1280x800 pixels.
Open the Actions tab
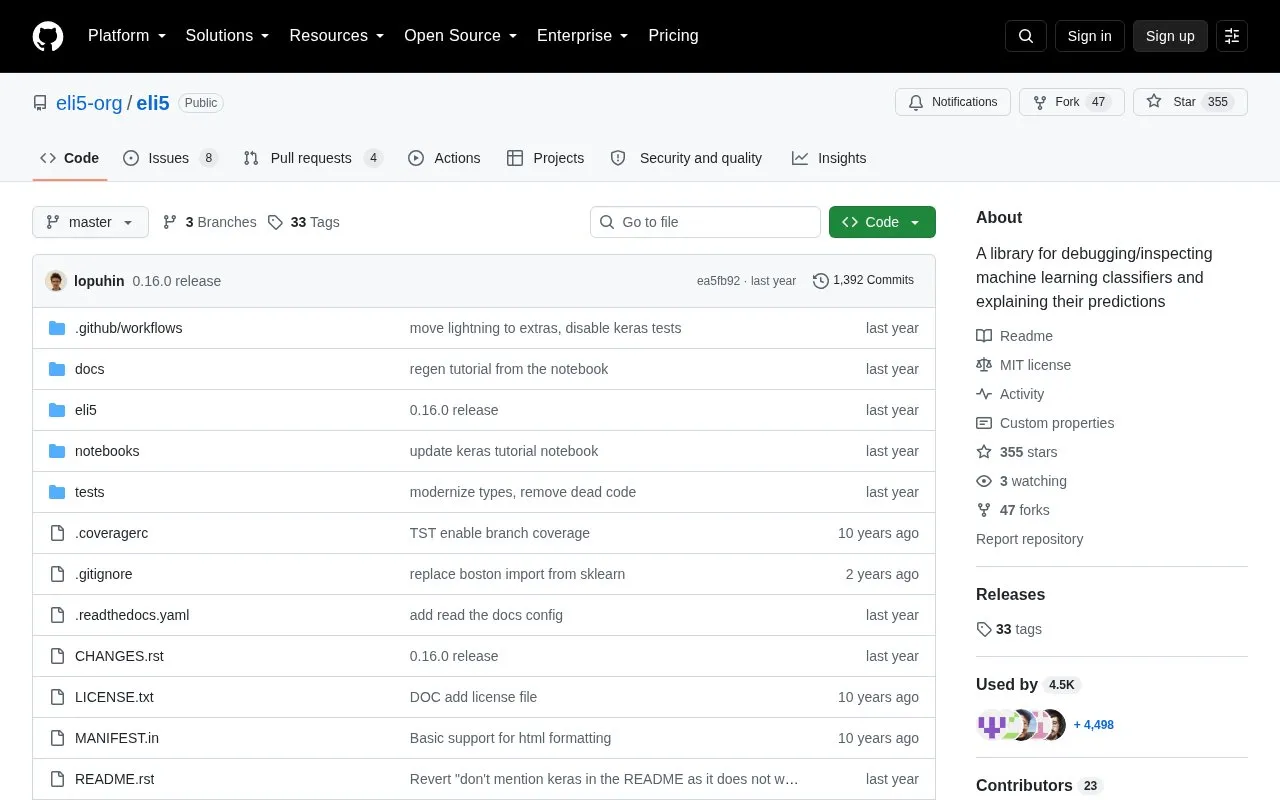444,158
